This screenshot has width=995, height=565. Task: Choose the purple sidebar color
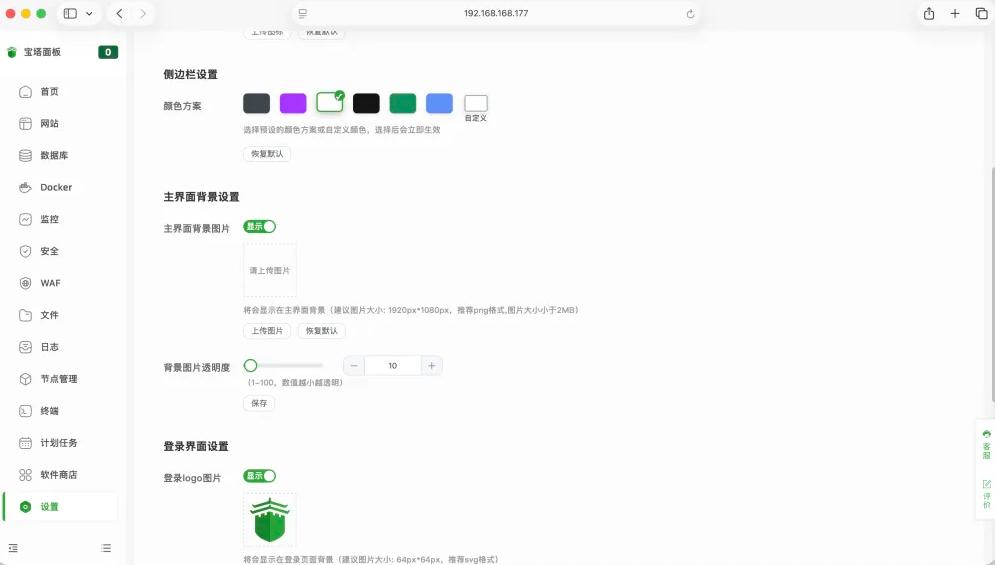click(293, 103)
